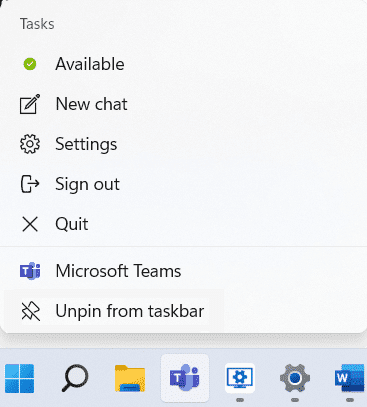The width and height of the screenshot is (367, 407).
Task: Click the Settings gear icon in menu
Action: [30, 144]
